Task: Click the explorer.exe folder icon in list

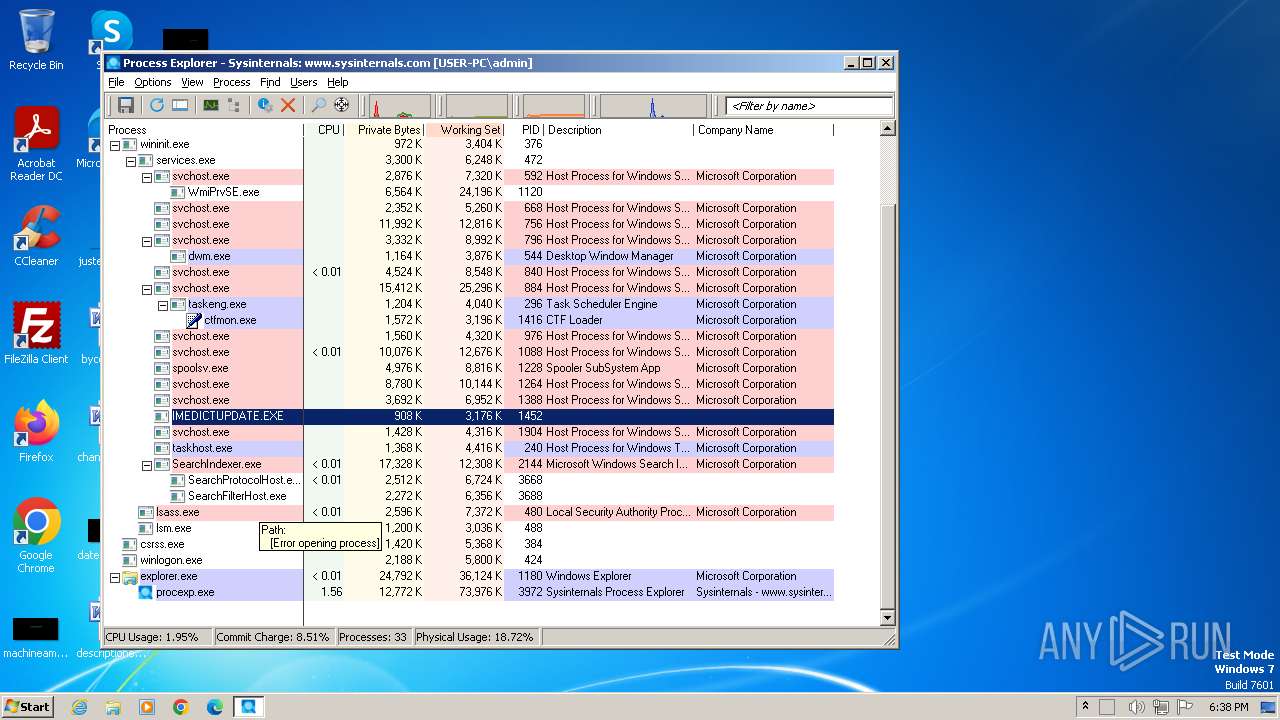Action: pyautogui.click(x=130, y=577)
